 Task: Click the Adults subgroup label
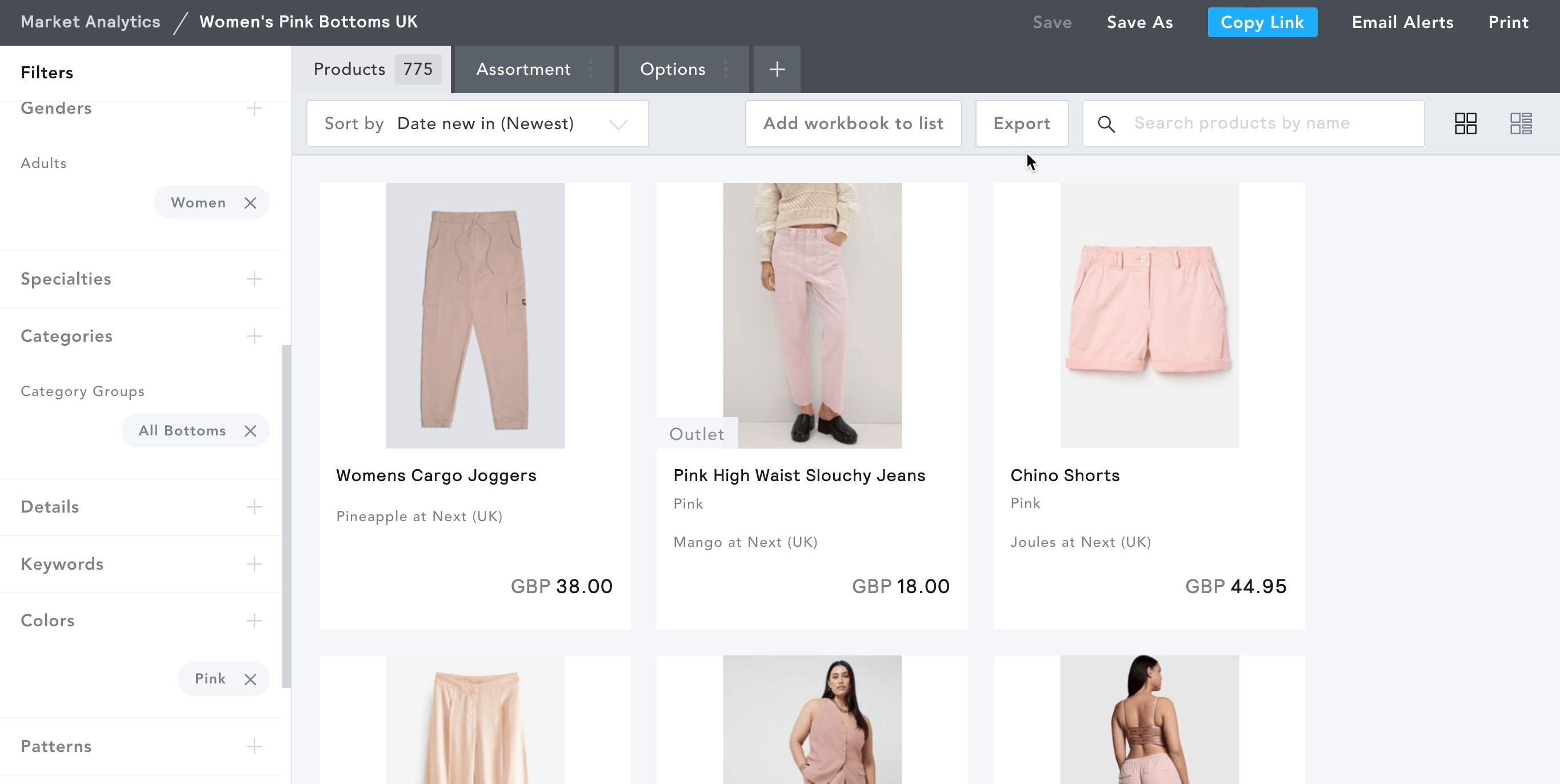click(x=43, y=163)
